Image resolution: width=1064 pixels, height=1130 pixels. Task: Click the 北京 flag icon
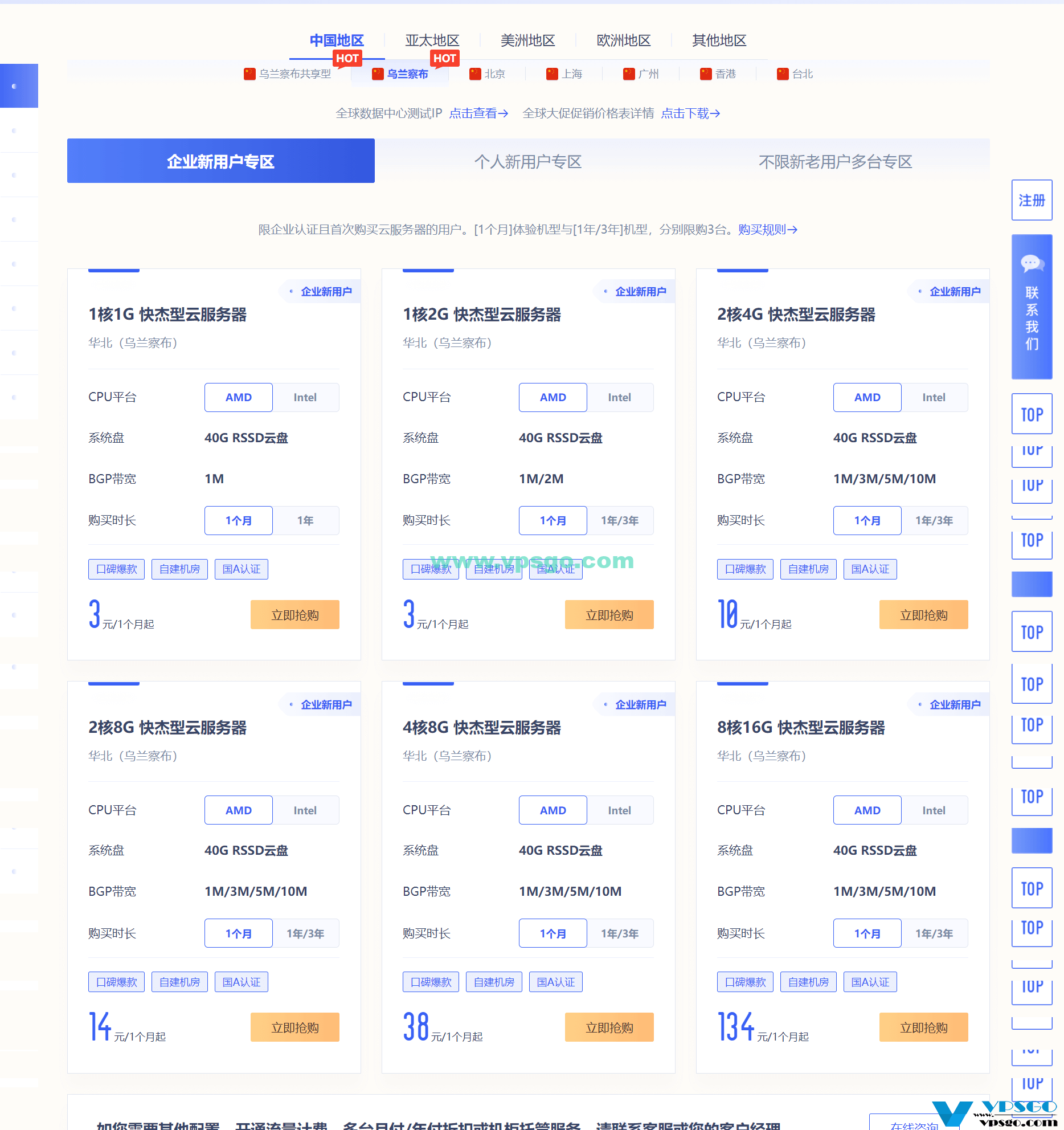tap(475, 74)
